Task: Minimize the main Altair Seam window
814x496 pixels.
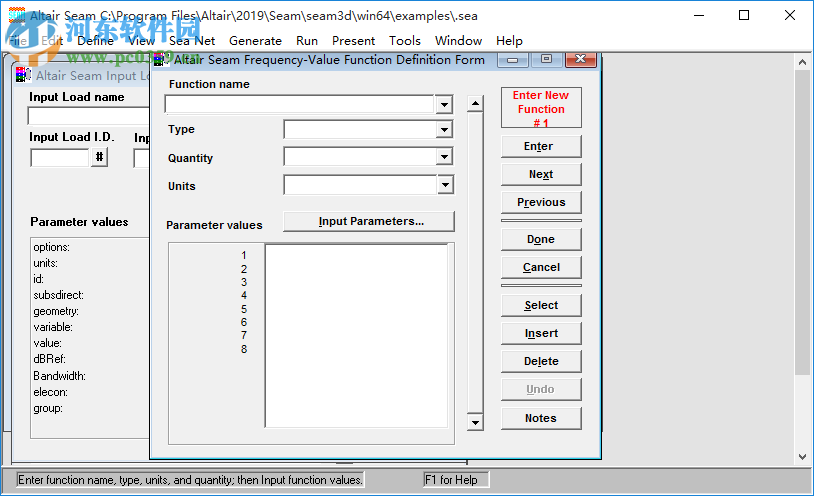Action: point(699,16)
